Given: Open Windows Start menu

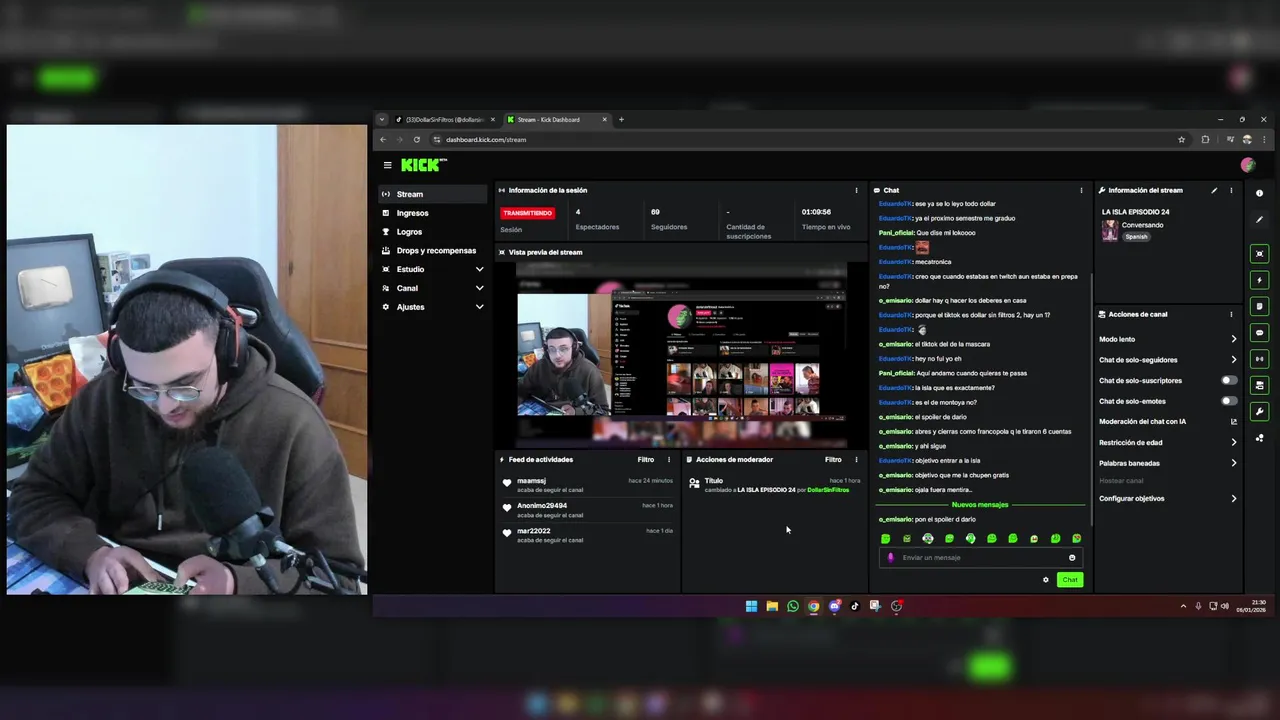Looking at the screenshot, I should (751, 606).
